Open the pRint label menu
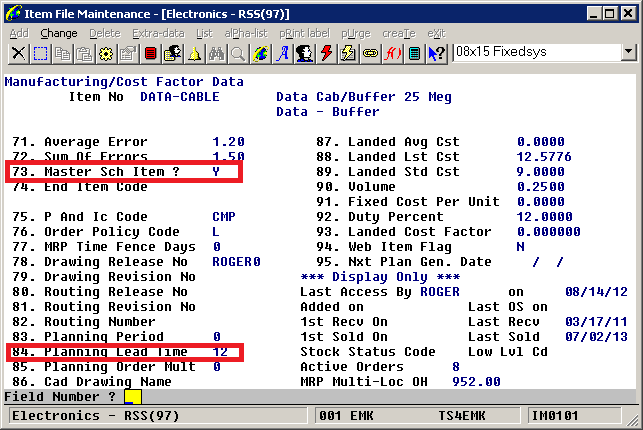The height and width of the screenshot is (430, 643). point(304,33)
